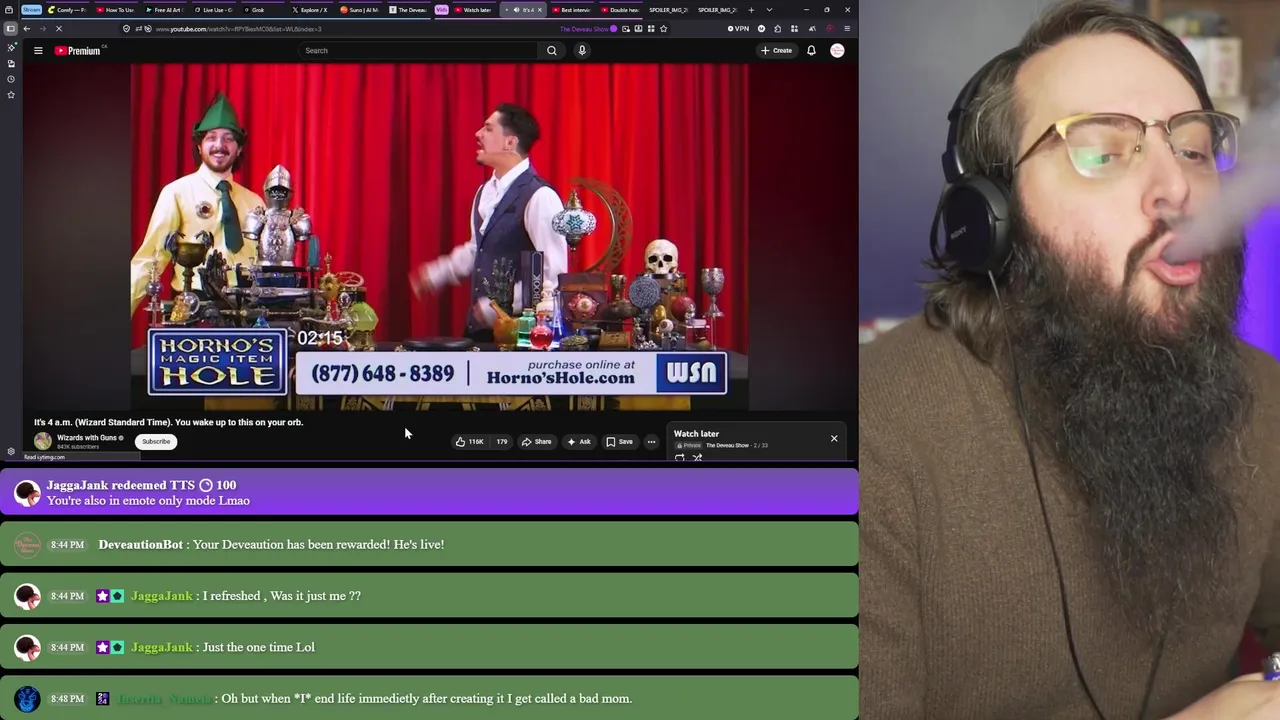Go forward in browser history

[x=42, y=28]
